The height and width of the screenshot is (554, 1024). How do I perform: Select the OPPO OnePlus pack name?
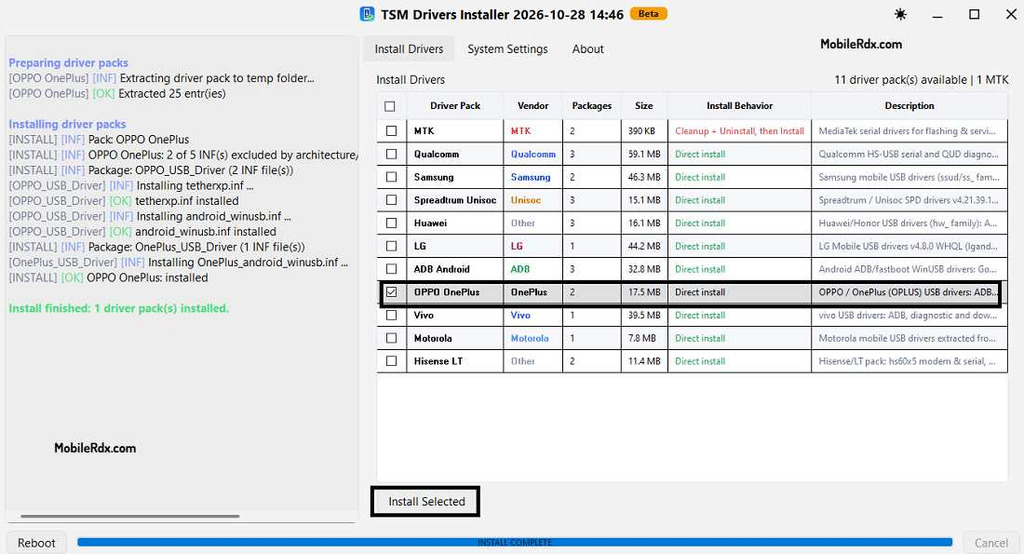pos(447,292)
